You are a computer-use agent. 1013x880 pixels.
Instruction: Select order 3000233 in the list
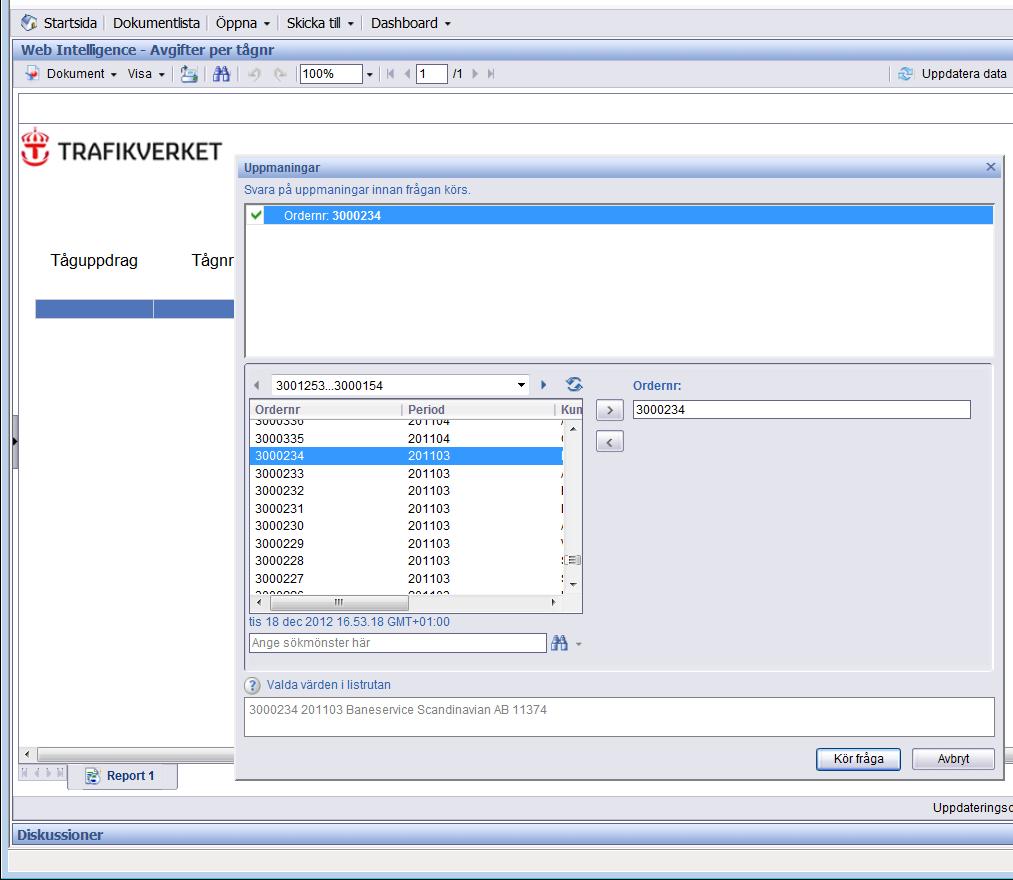[406, 474]
